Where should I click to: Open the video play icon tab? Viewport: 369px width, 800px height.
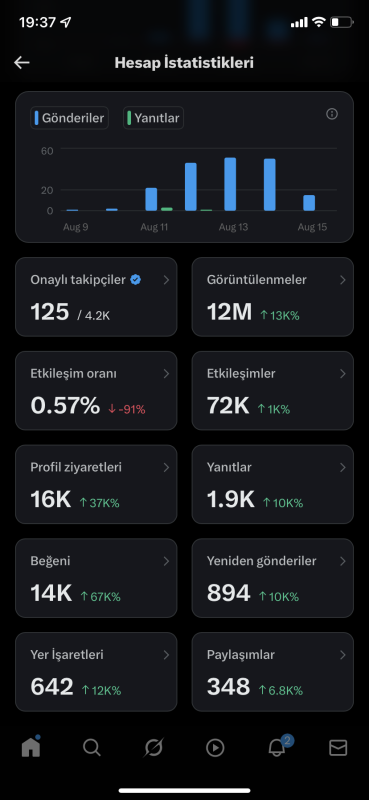click(215, 748)
